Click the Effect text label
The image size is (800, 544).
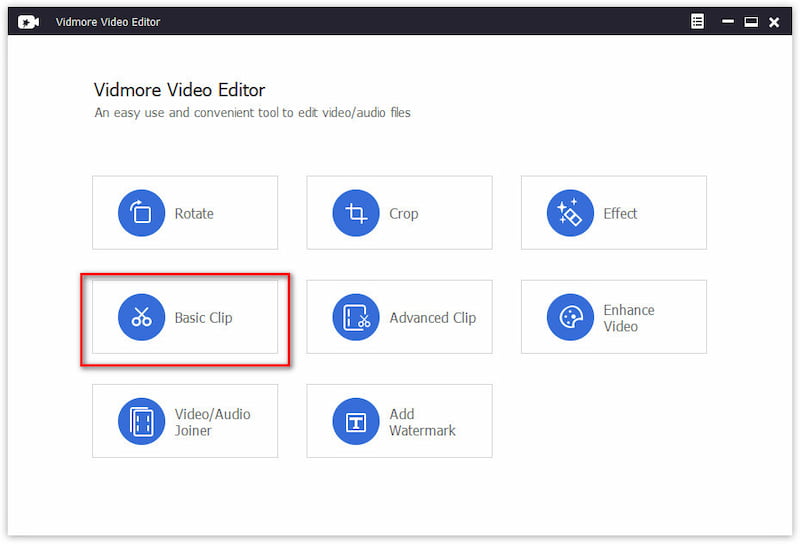[620, 213]
